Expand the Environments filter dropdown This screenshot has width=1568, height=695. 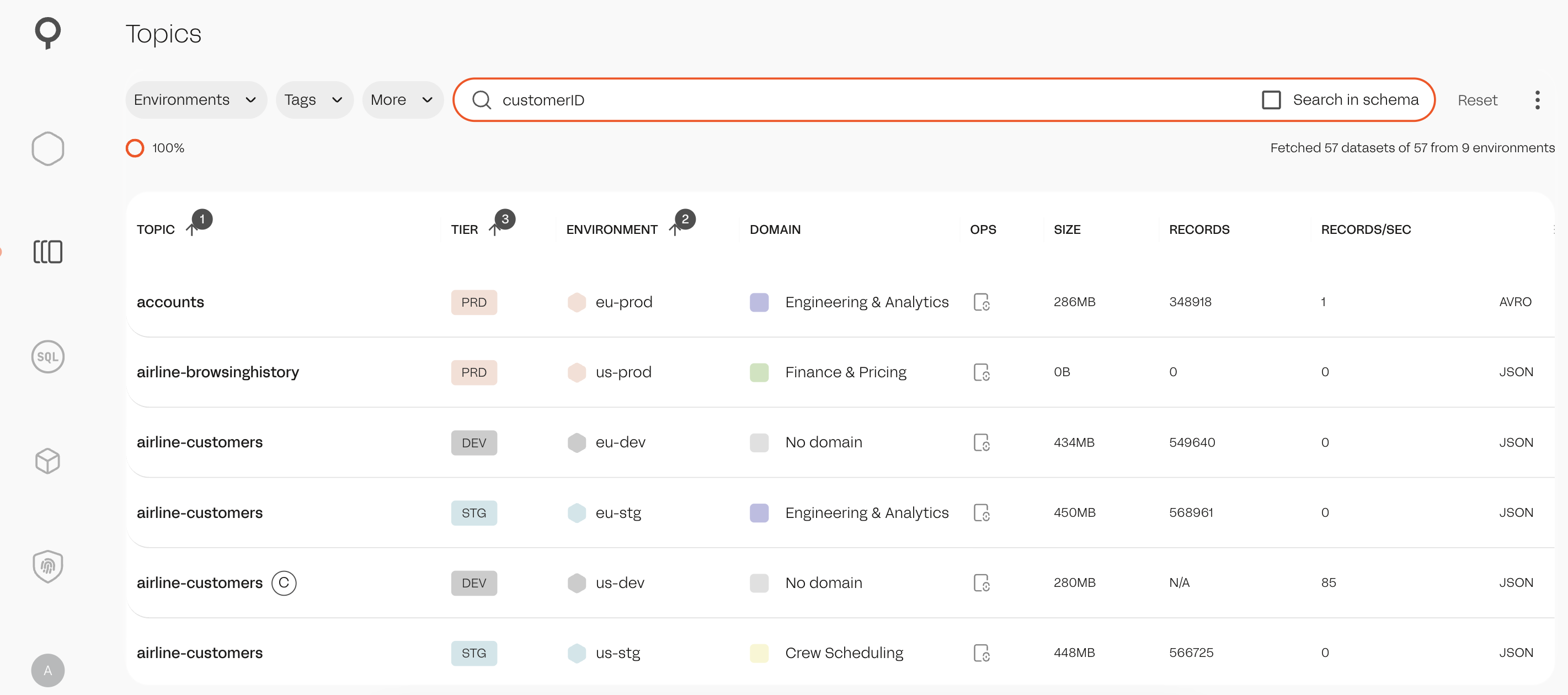196,100
